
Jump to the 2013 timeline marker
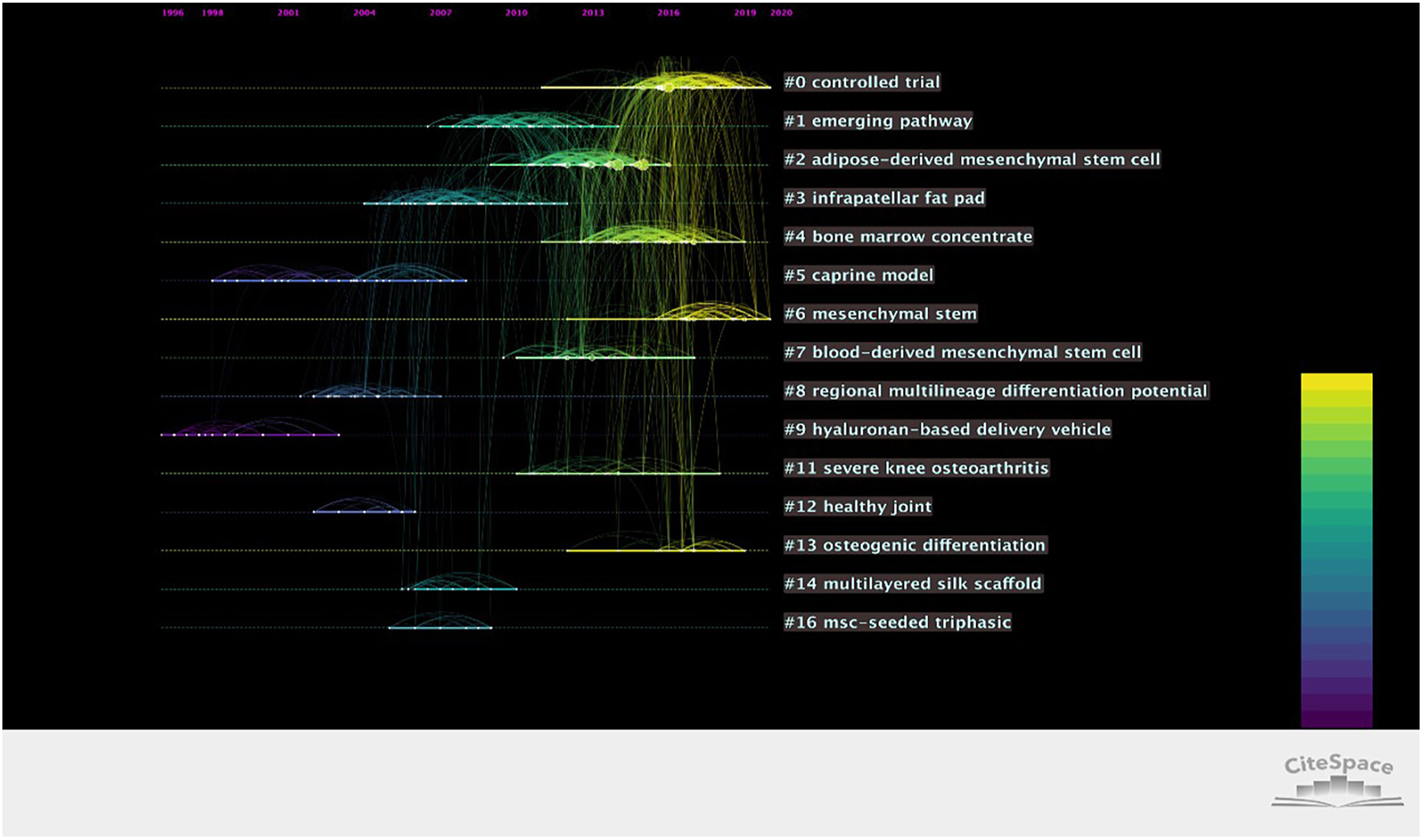(x=592, y=14)
